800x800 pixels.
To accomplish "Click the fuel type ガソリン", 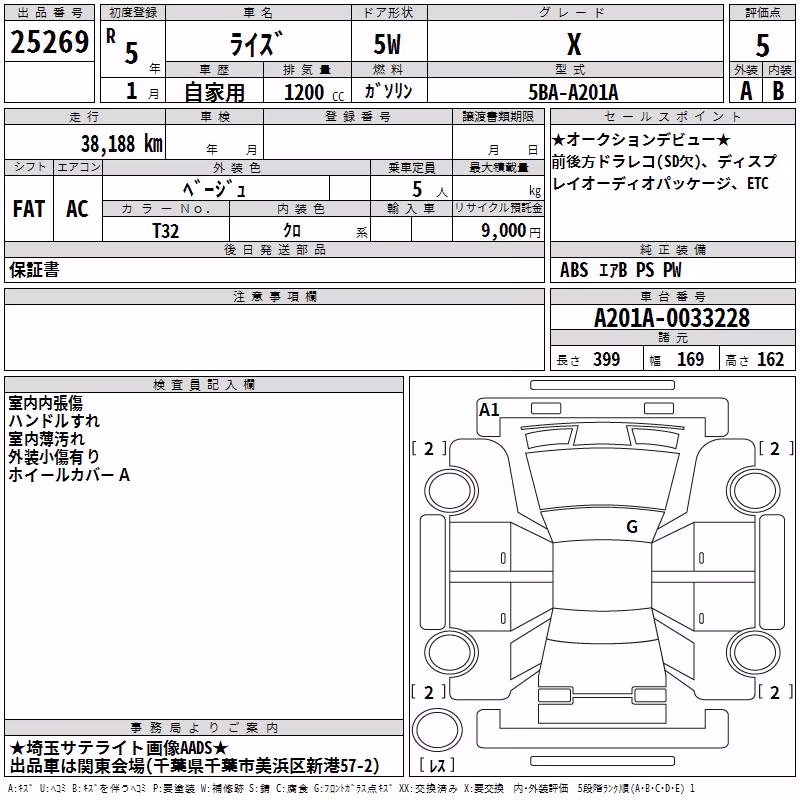I will pos(388,91).
